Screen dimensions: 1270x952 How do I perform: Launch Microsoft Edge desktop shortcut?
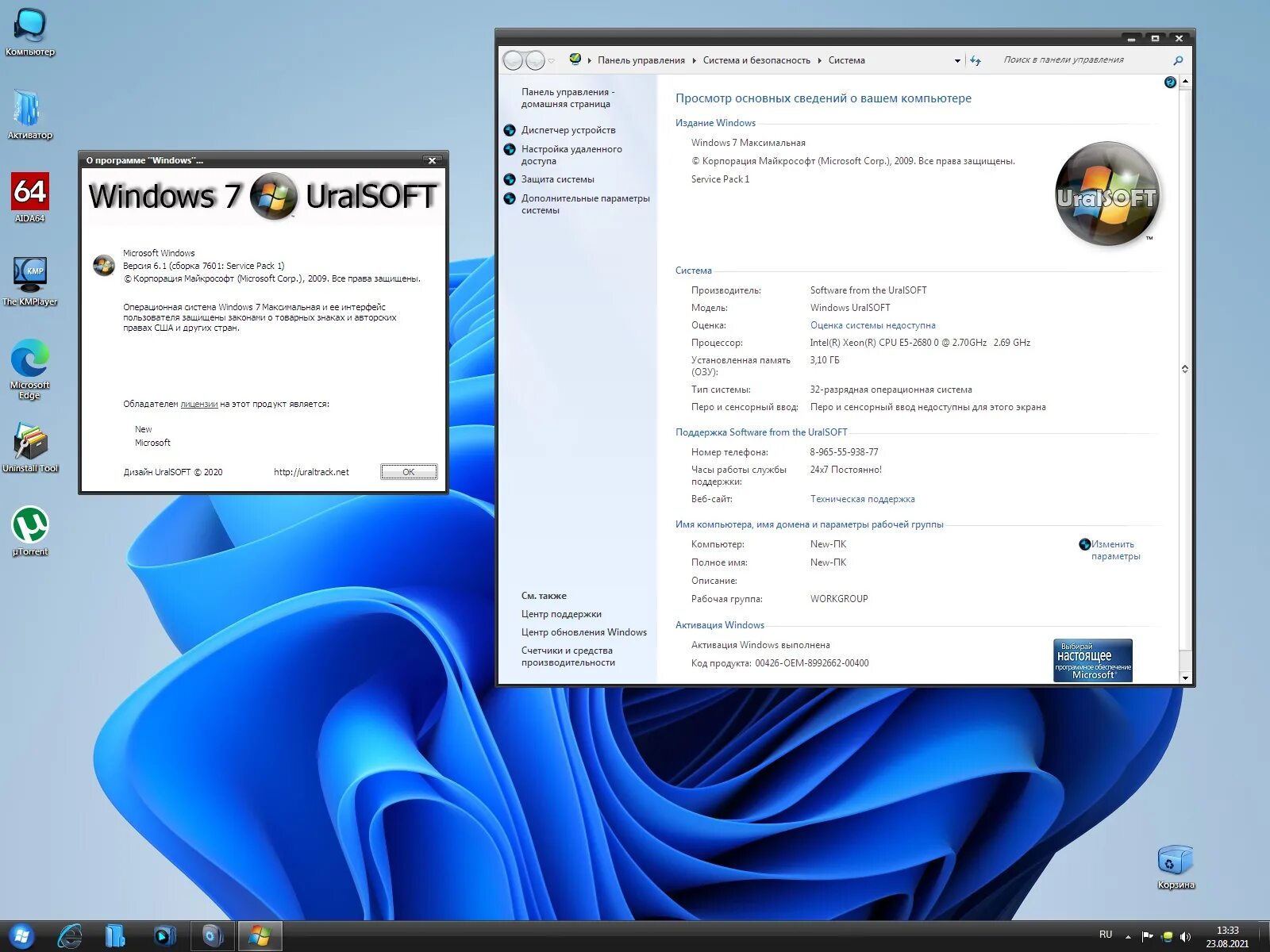pyautogui.click(x=30, y=369)
